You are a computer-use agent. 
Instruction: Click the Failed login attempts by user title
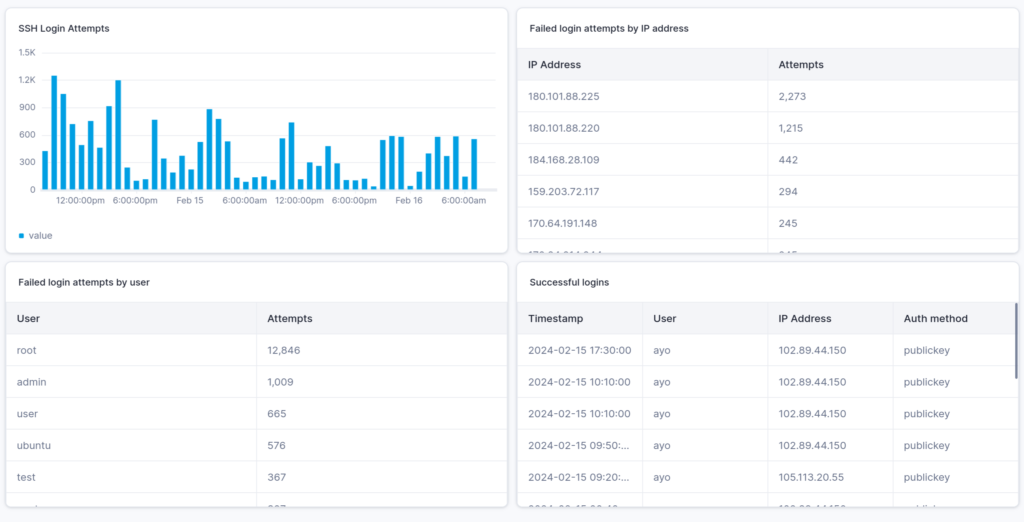click(x=84, y=283)
